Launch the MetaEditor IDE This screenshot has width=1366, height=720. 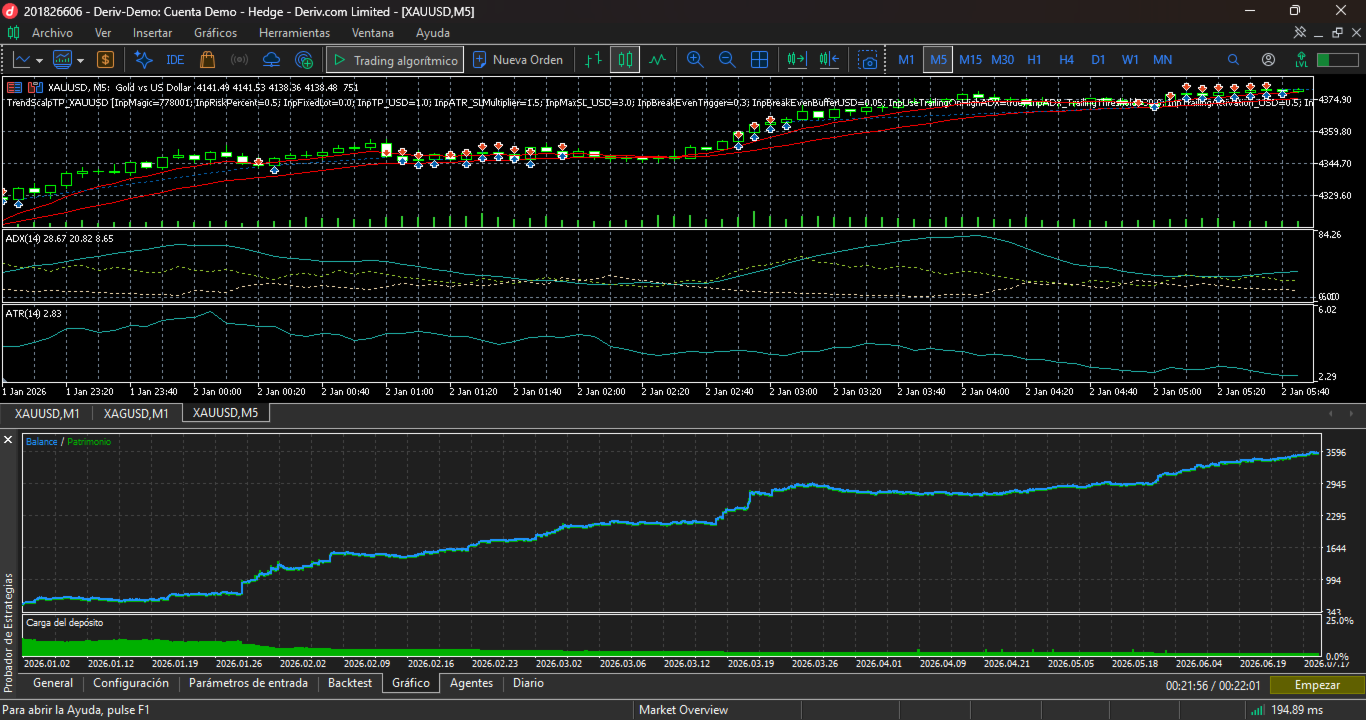click(x=175, y=60)
